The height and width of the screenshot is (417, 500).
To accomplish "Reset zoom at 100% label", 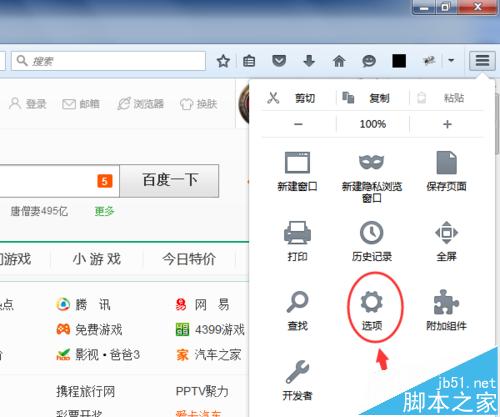I will coord(373,124).
